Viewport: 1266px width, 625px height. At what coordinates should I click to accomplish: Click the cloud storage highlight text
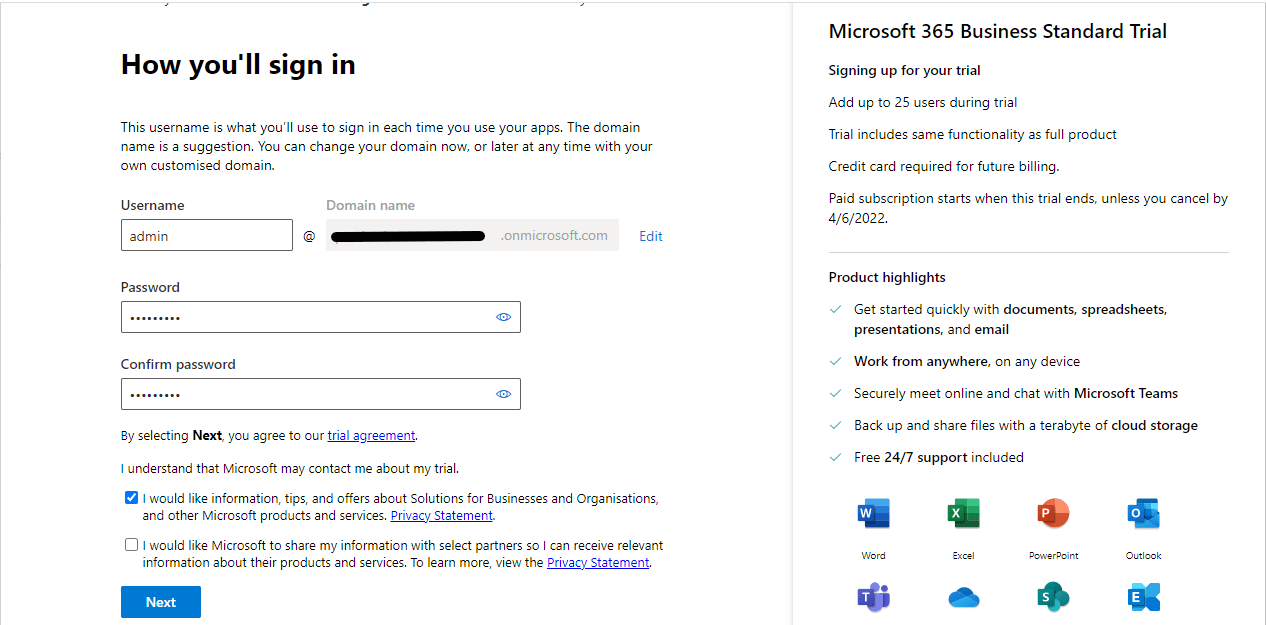coord(1026,425)
